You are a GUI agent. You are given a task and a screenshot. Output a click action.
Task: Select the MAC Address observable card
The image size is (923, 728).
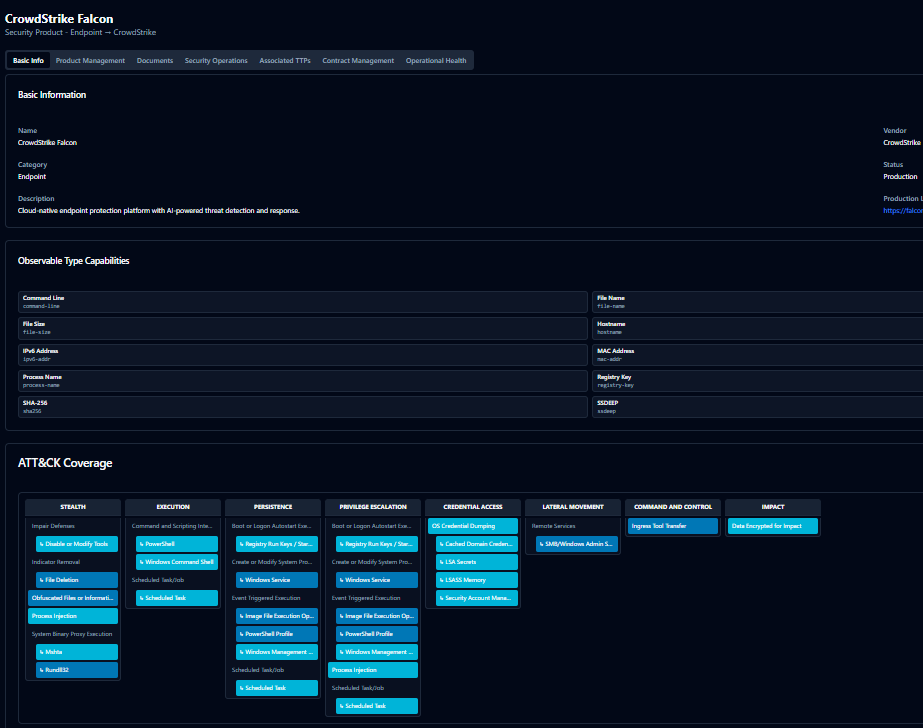pyautogui.click(x=758, y=355)
